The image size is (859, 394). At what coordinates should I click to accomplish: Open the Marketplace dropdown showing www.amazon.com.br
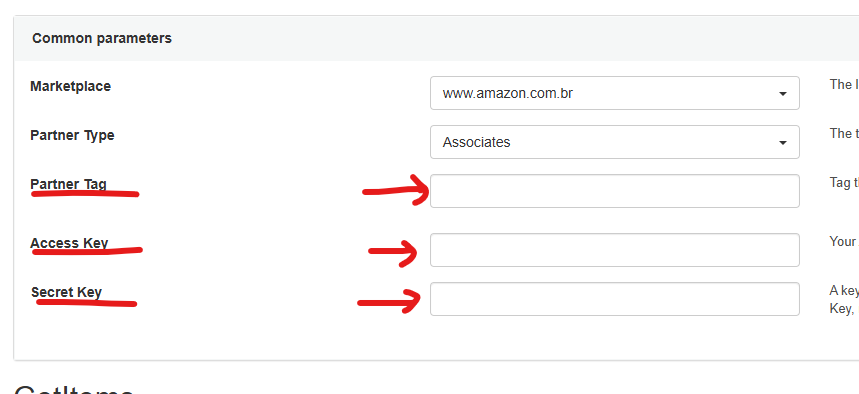pyautogui.click(x=615, y=93)
